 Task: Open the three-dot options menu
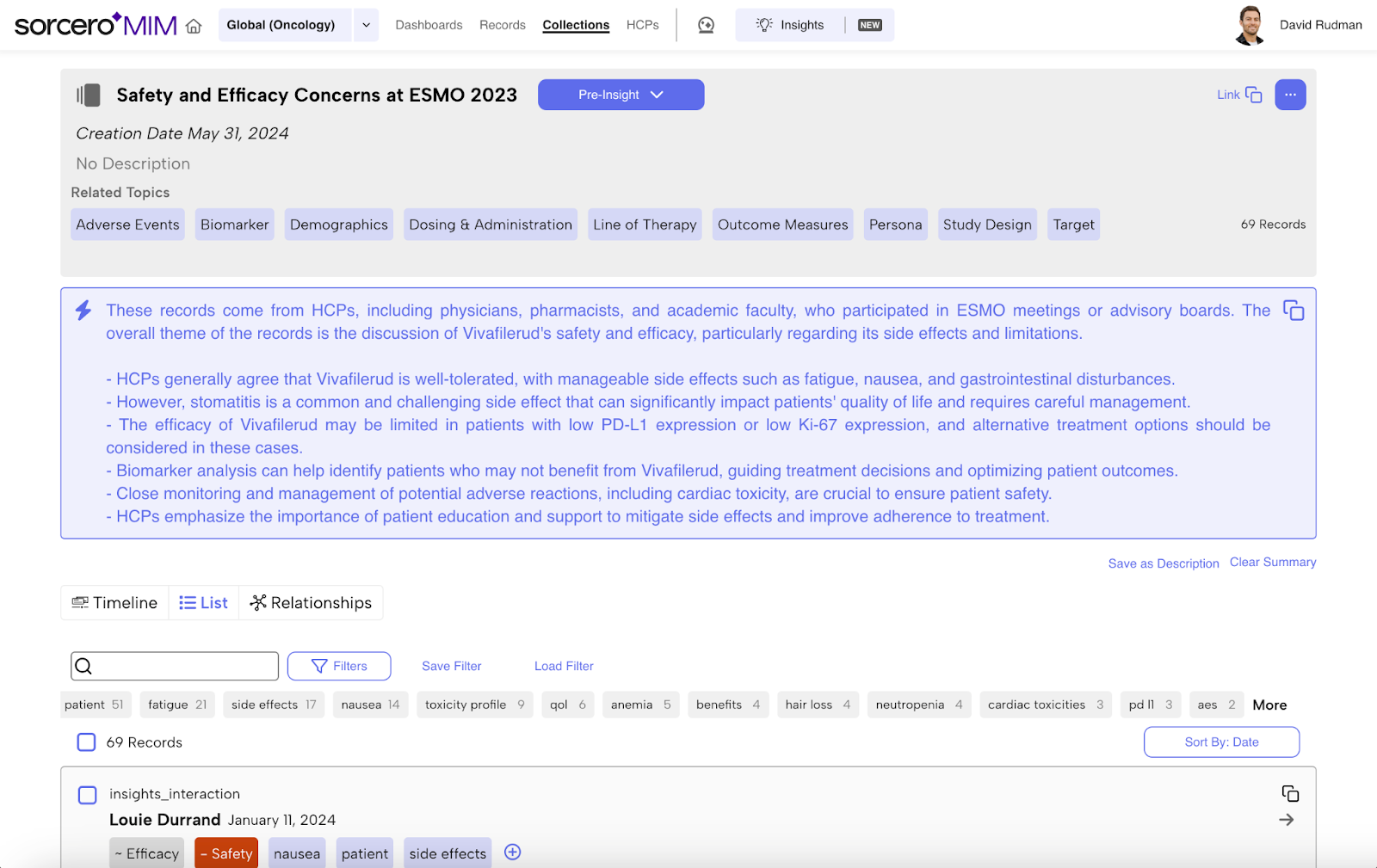1290,95
